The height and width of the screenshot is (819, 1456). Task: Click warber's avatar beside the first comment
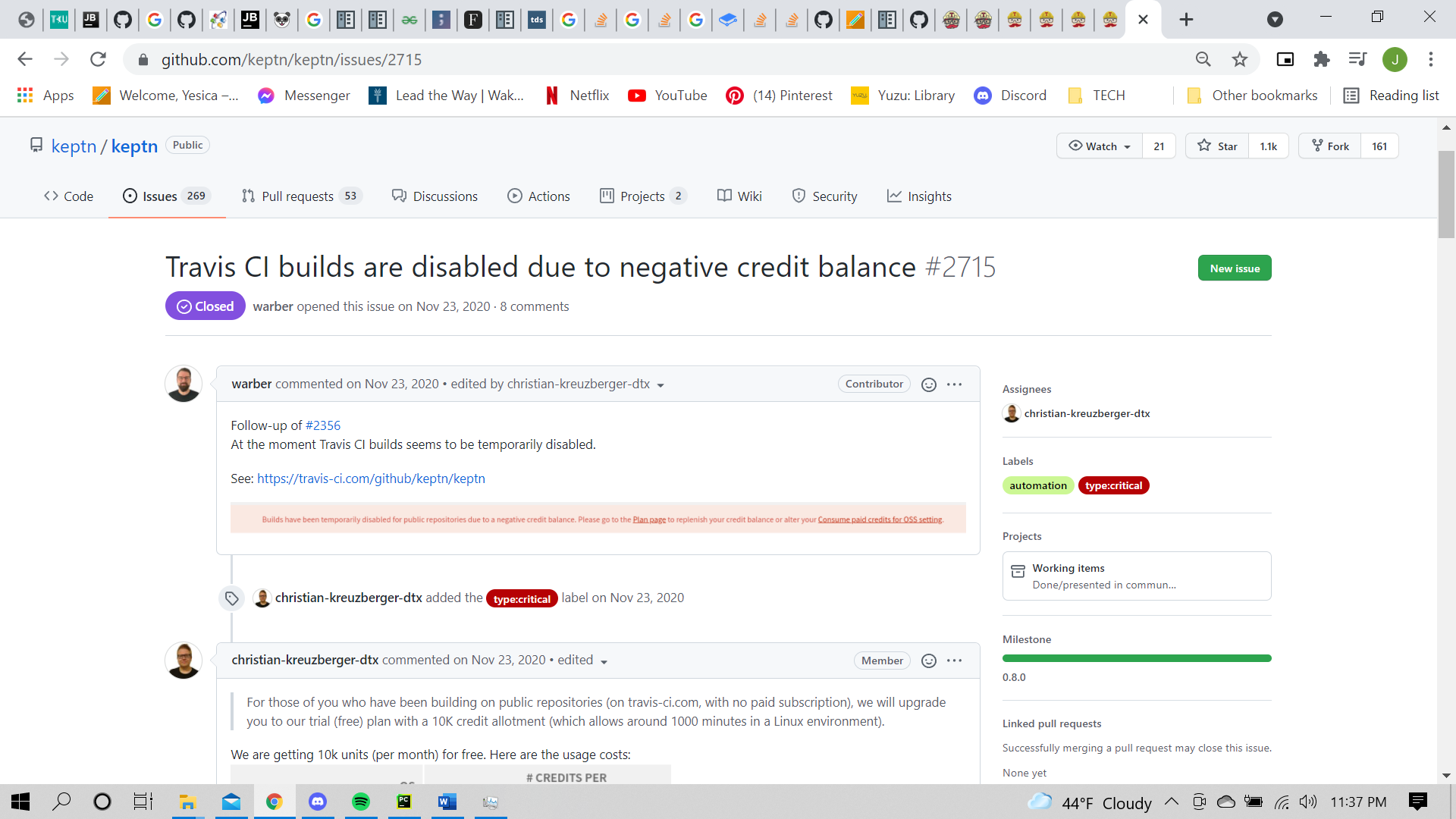(184, 384)
